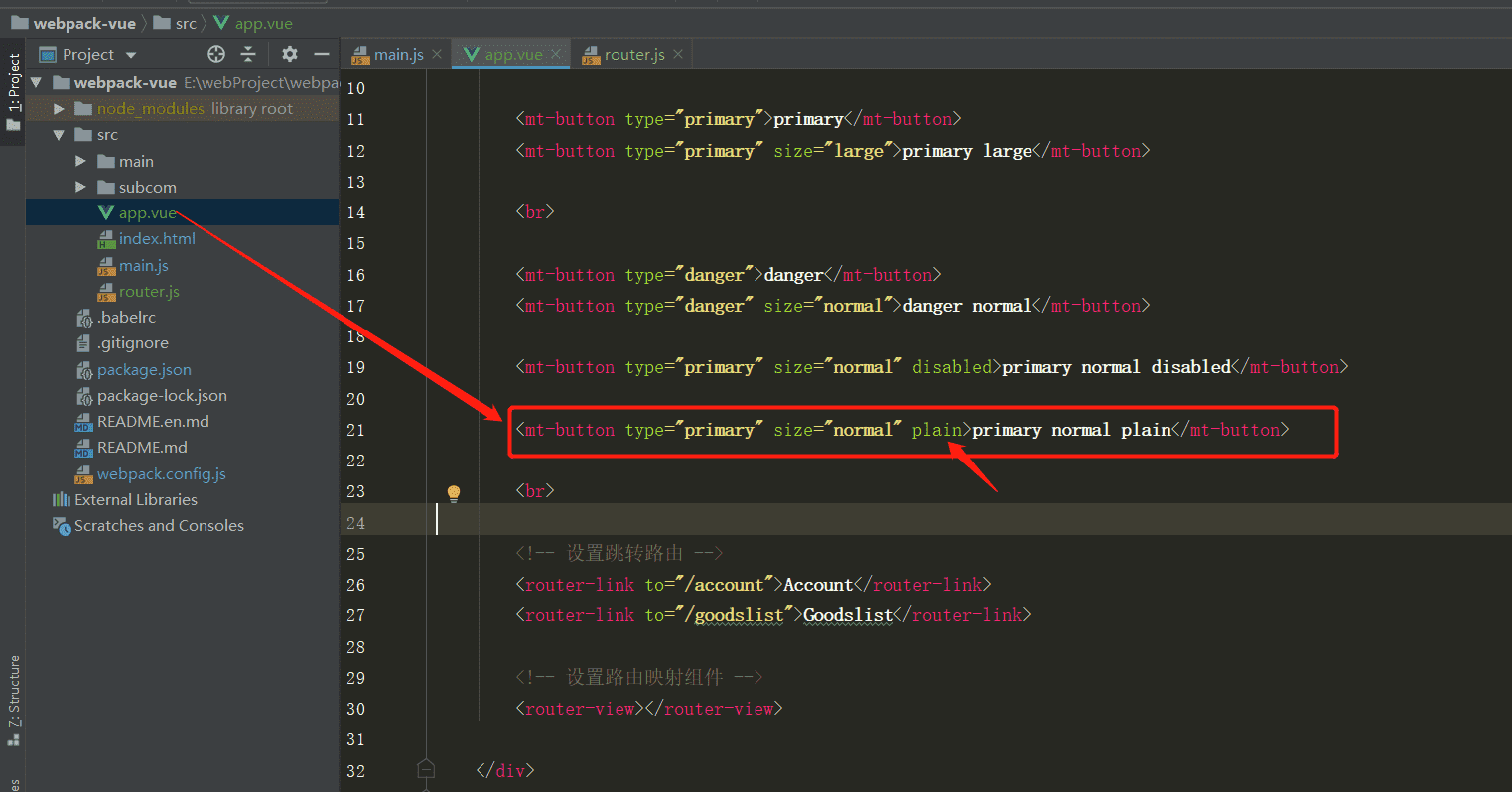Image resolution: width=1512 pixels, height=792 pixels.
Task: Click the Markdown icon for README.md
Action: [84, 448]
